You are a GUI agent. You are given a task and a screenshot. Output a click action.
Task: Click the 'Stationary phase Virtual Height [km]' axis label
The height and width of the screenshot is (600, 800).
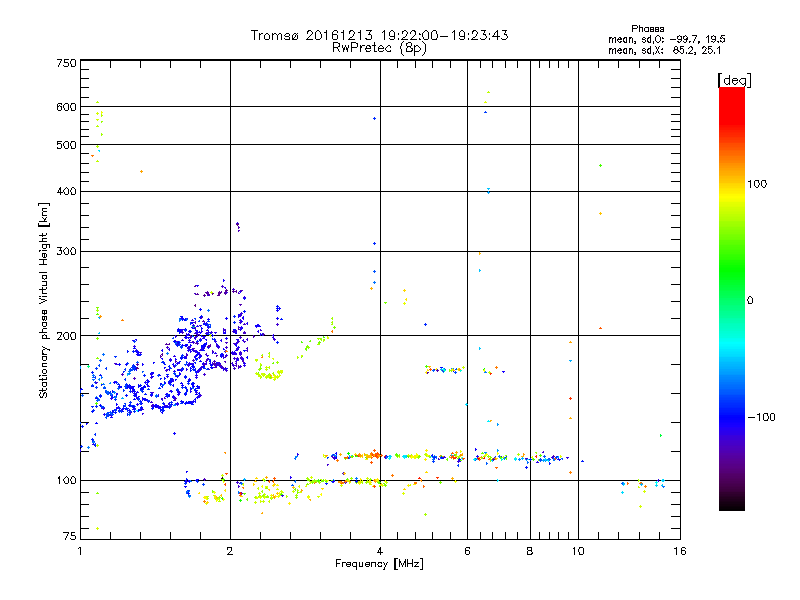pos(44,300)
